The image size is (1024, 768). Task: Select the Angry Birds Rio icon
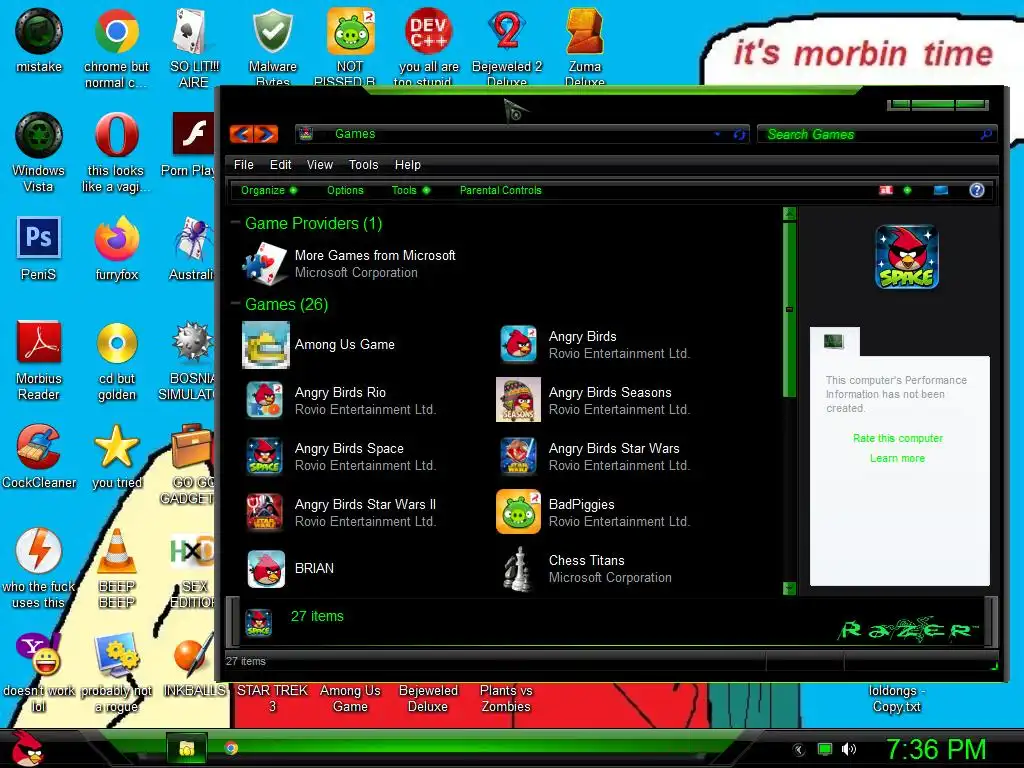(x=264, y=400)
